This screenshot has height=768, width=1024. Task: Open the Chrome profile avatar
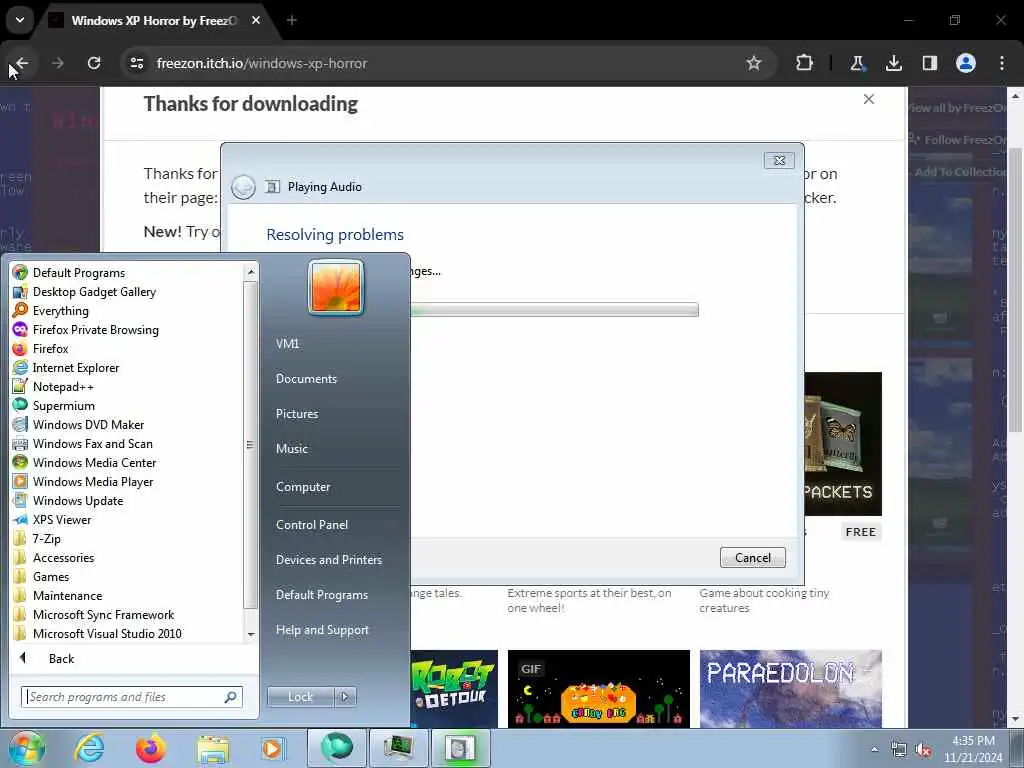965,63
